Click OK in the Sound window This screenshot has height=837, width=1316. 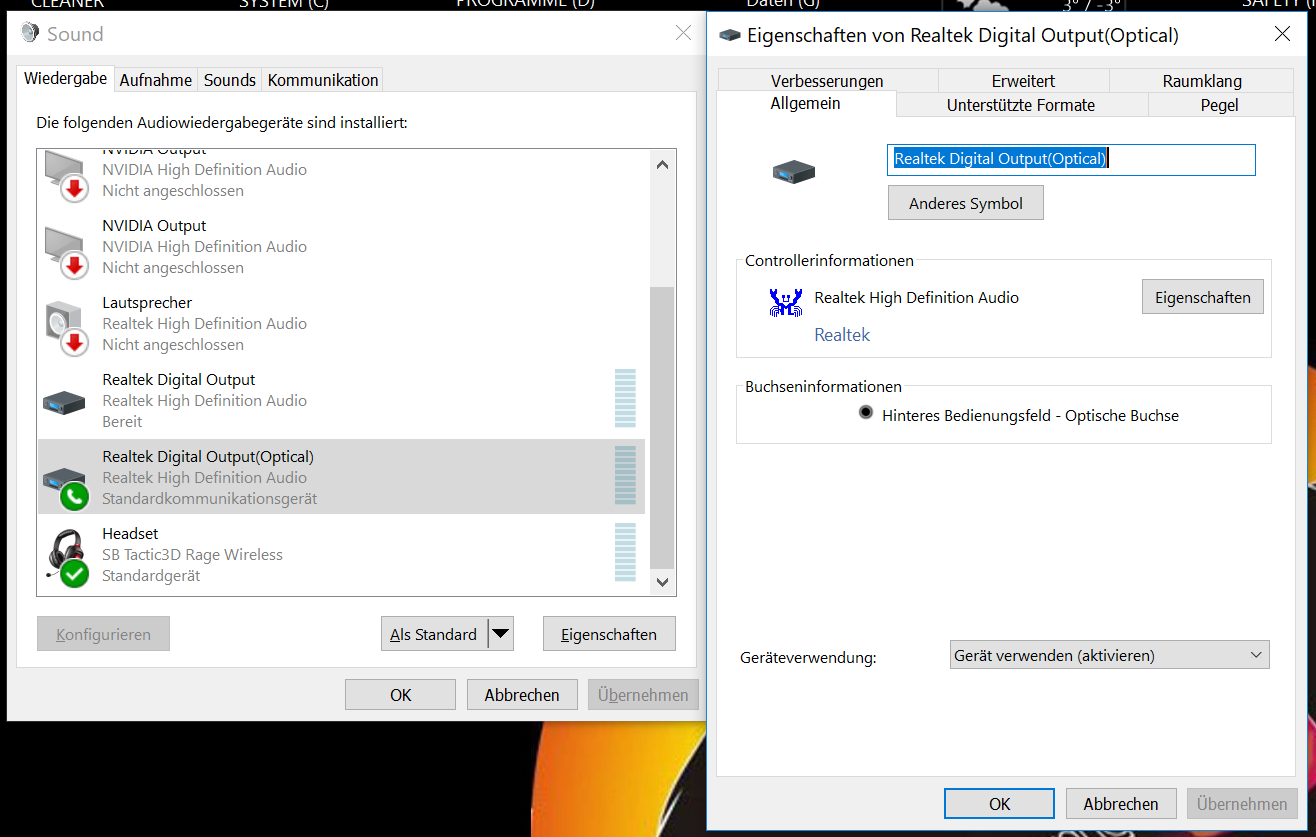click(x=400, y=695)
